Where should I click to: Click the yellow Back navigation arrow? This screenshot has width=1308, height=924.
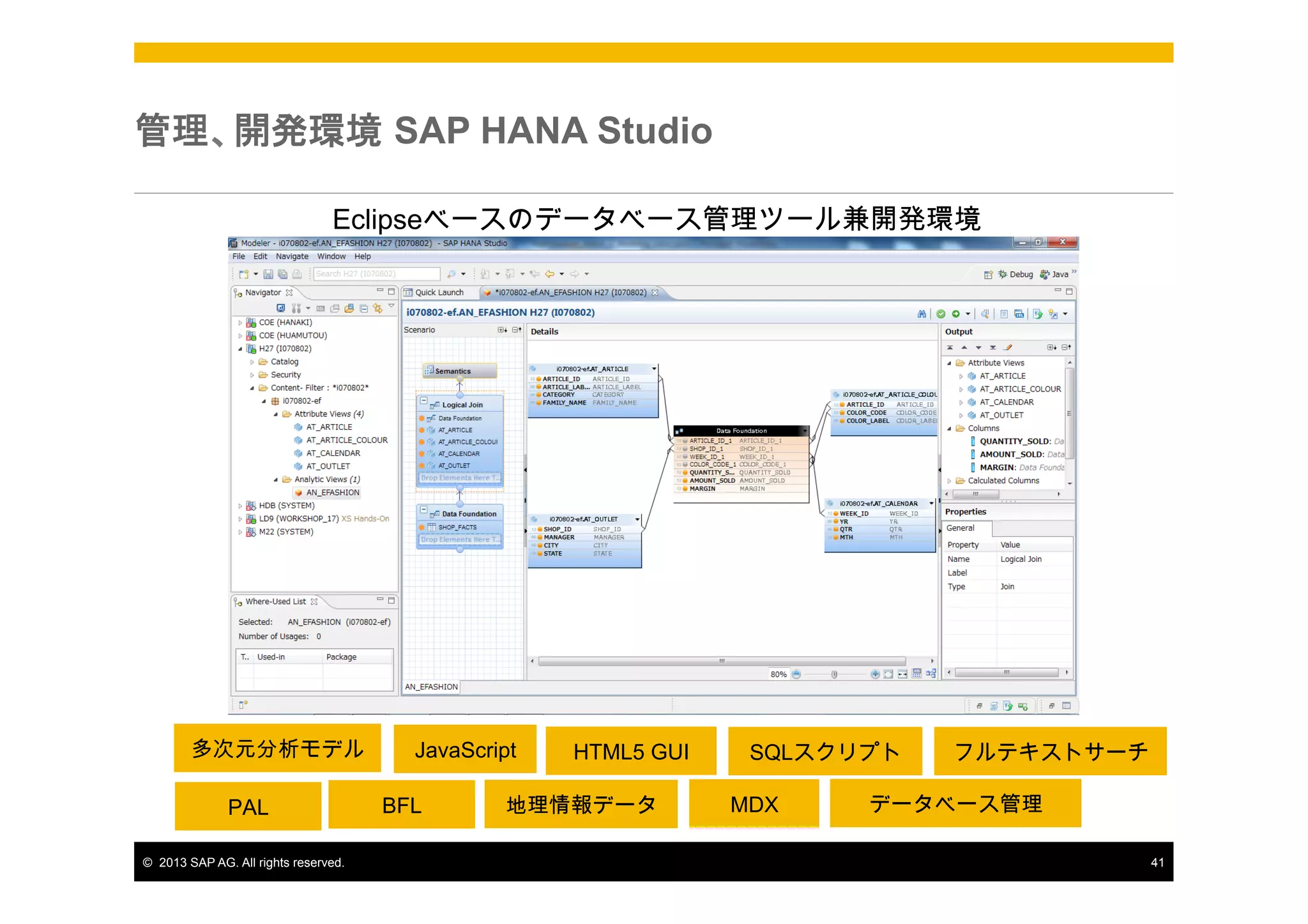549,275
